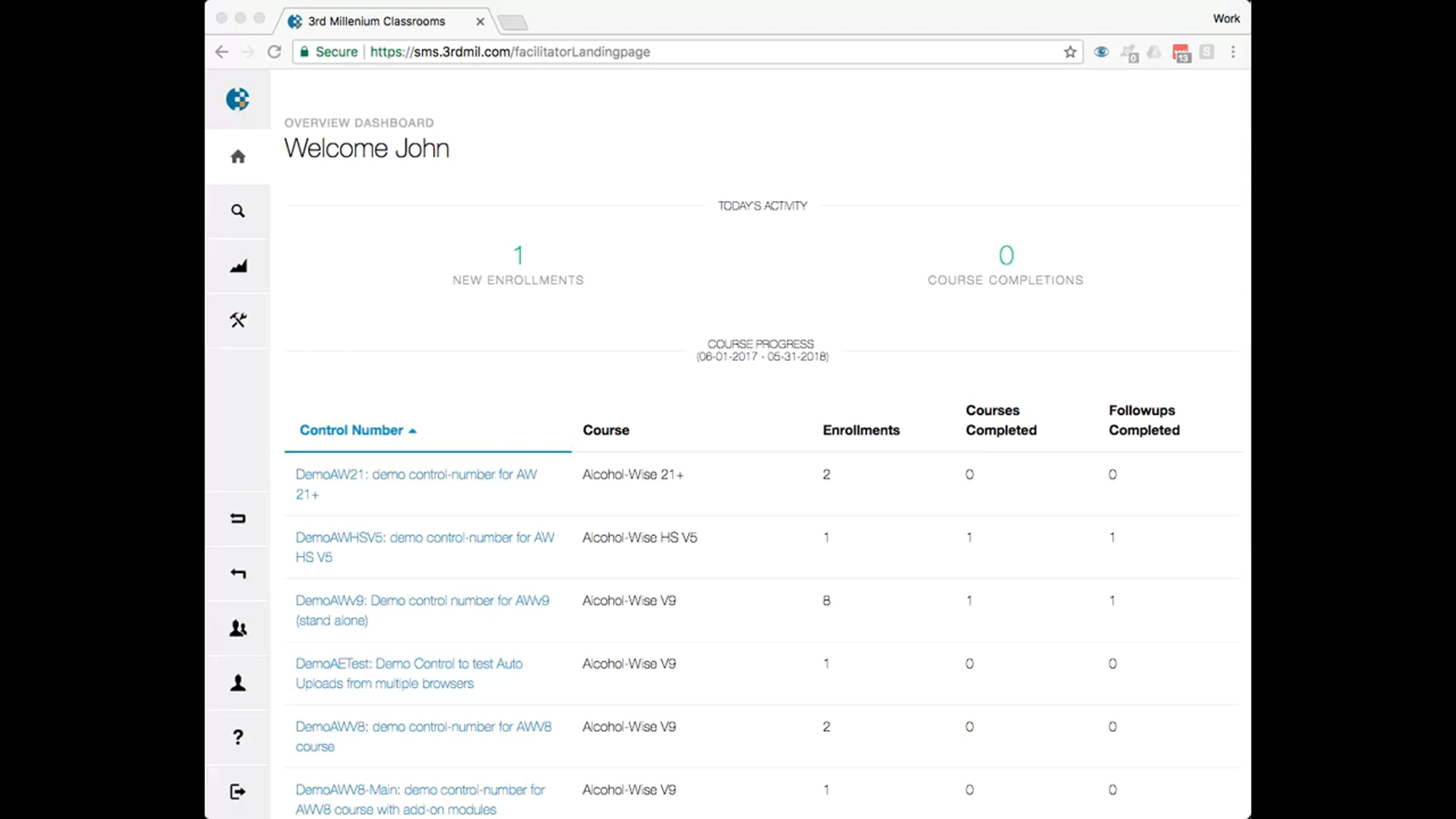1456x819 pixels.
Task: Sort by Control Number column arrow
Action: click(x=413, y=431)
